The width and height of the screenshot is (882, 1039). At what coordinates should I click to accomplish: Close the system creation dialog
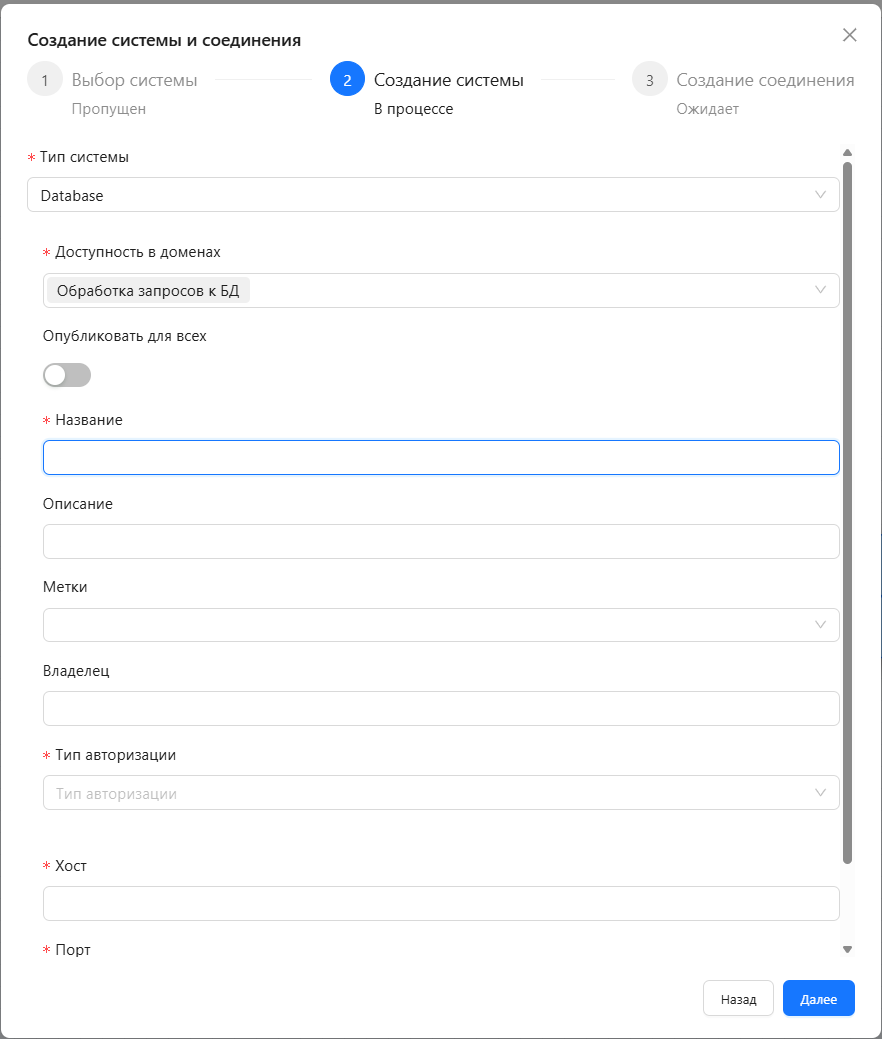coord(850,35)
